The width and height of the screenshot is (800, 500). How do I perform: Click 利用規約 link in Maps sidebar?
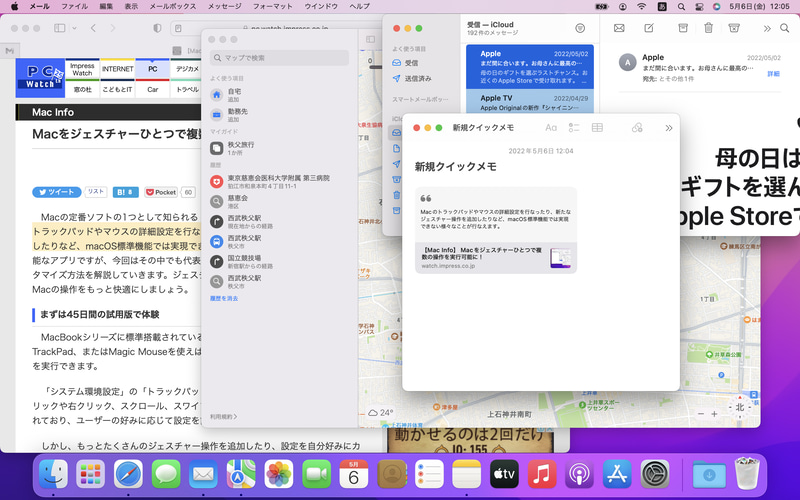223,416
